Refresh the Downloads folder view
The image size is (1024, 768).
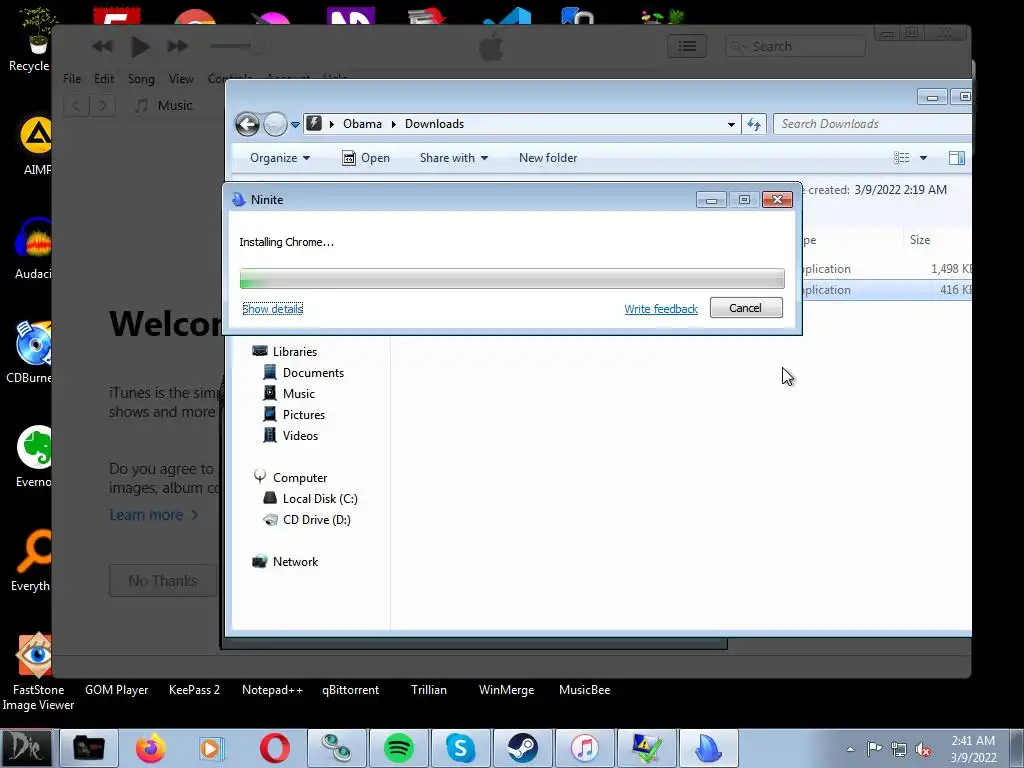(754, 124)
